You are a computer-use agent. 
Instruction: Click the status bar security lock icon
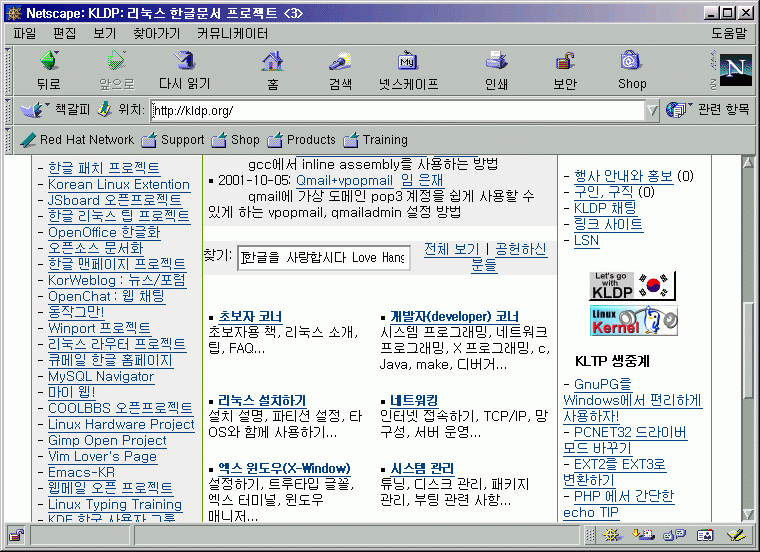[16, 535]
